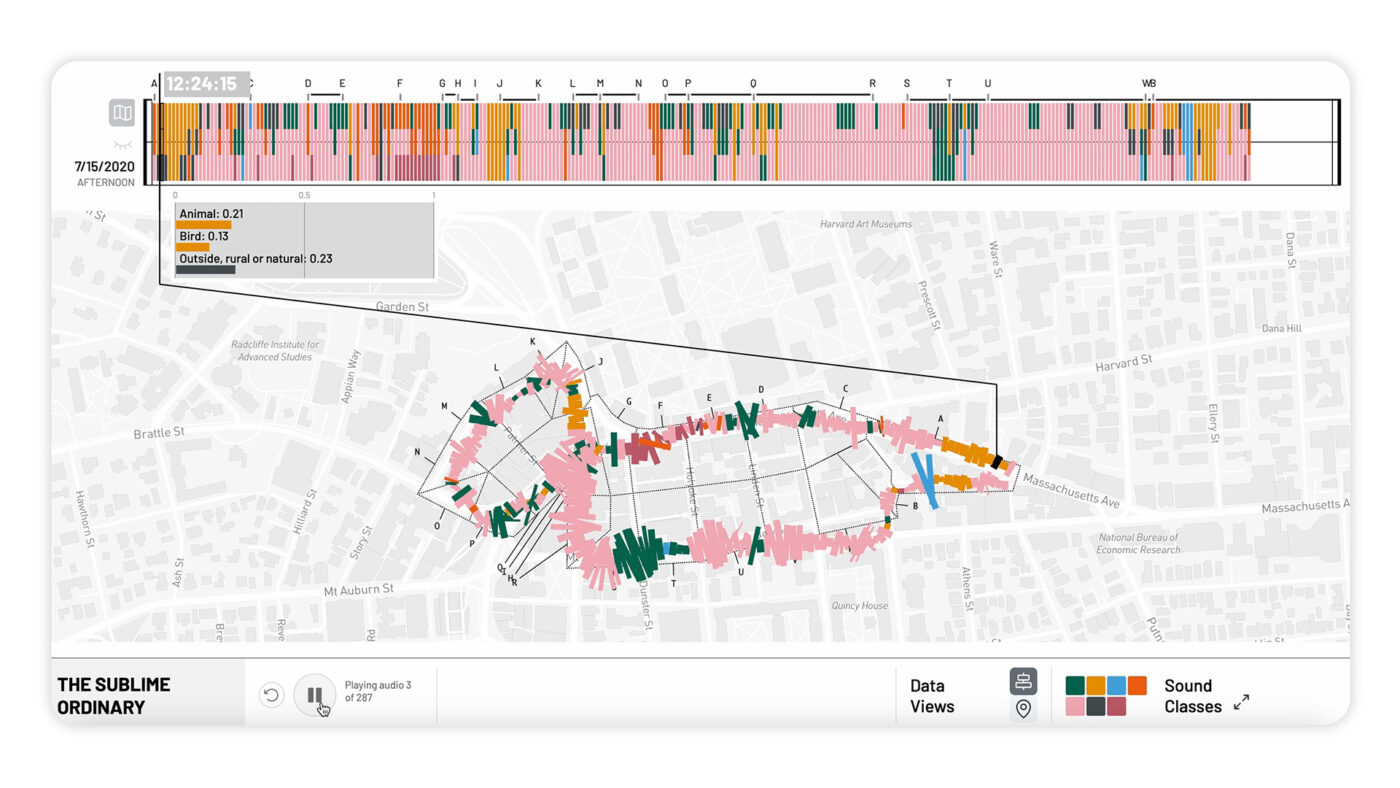Select timeline marker U
1400x788 pixels.
pos(988,84)
